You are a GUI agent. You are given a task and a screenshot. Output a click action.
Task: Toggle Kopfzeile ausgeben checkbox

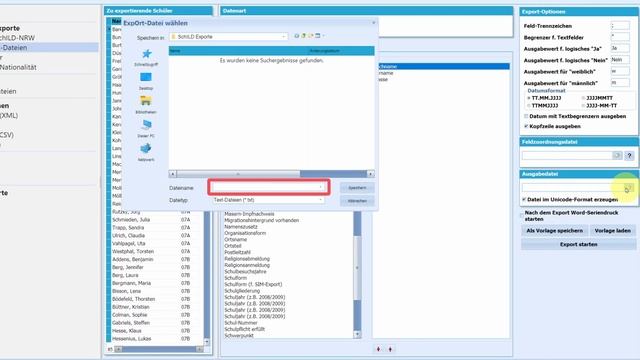pos(526,126)
